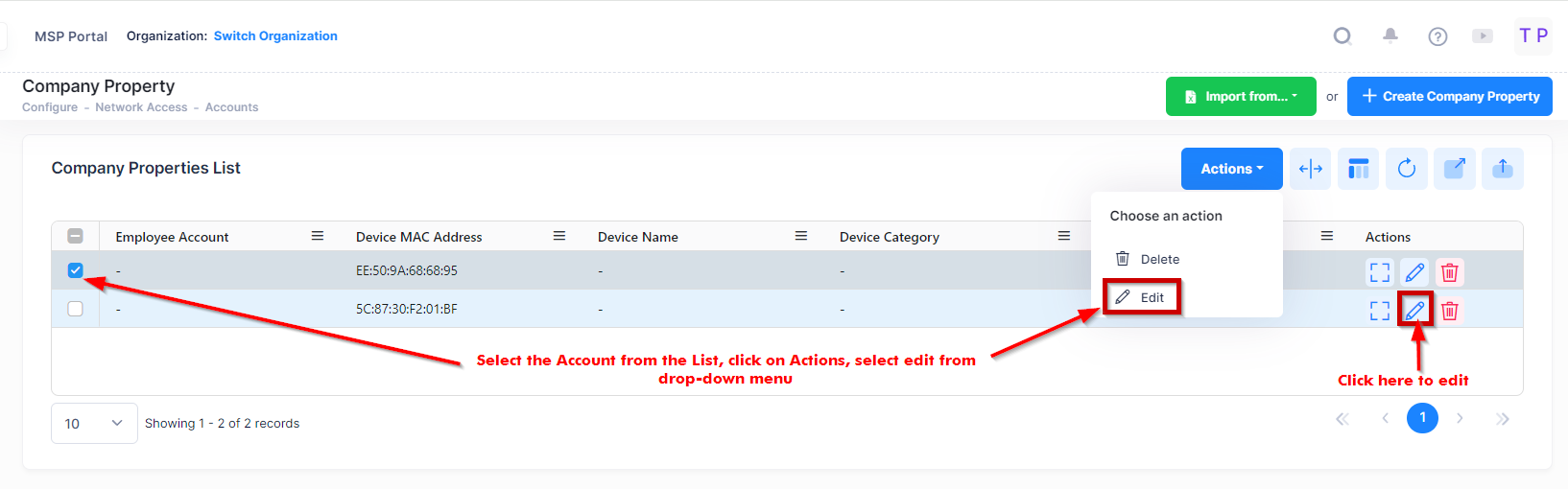Open the notifications bell
The image size is (1568, 489).
[x=1390, y=36]
